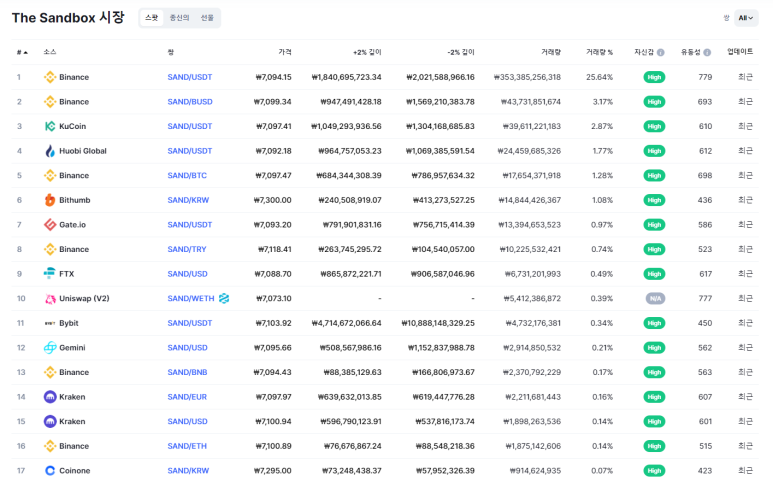Image resolution: width=773 pixels, height=481 pixels.
Task: Open the All pair filter dropdown
Action: pos(746,18)
